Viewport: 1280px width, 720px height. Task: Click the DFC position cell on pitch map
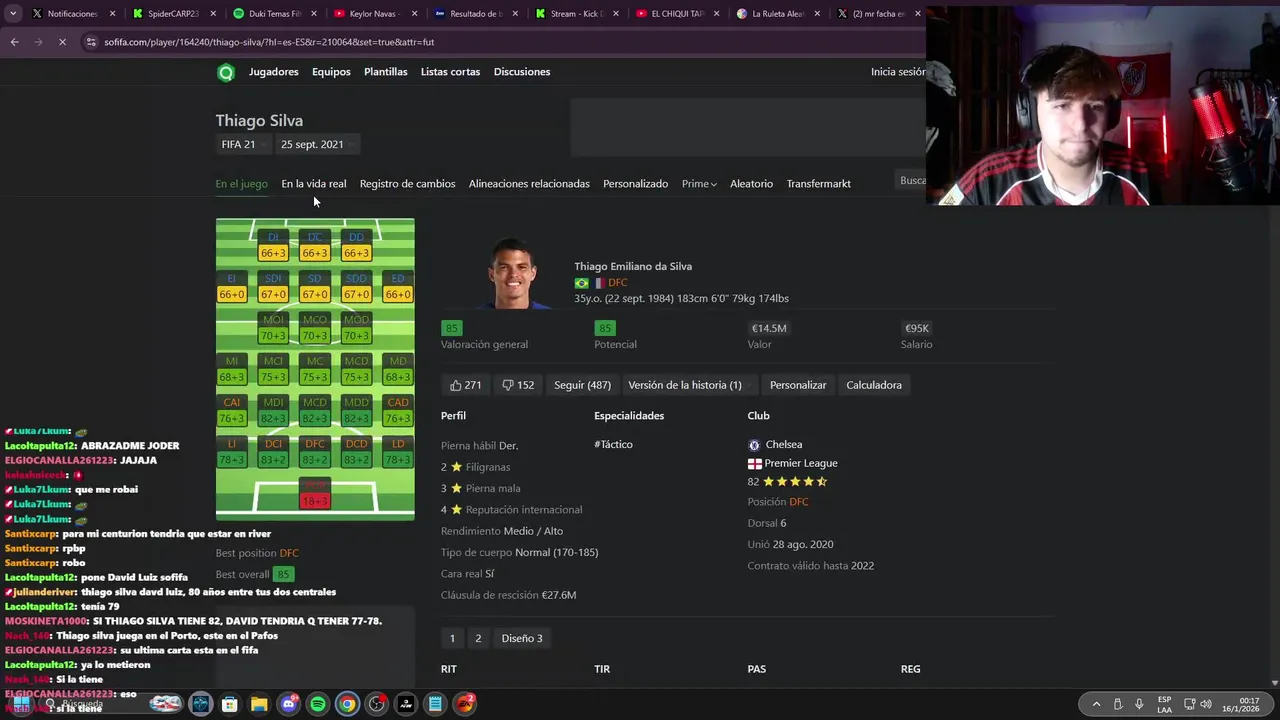315,452
